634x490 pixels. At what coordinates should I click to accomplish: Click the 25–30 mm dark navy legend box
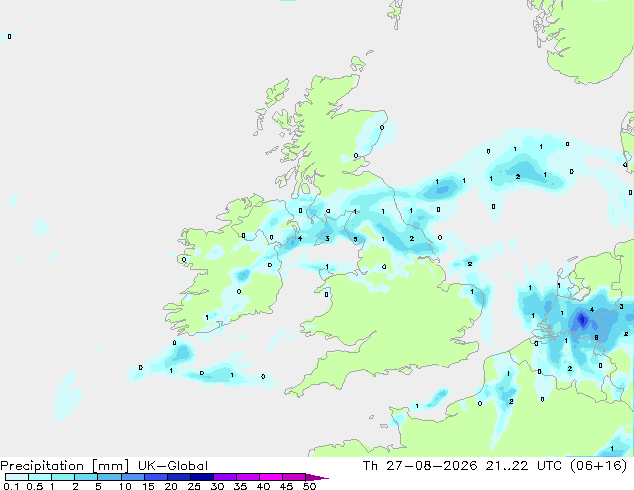[x=202, y=477]
